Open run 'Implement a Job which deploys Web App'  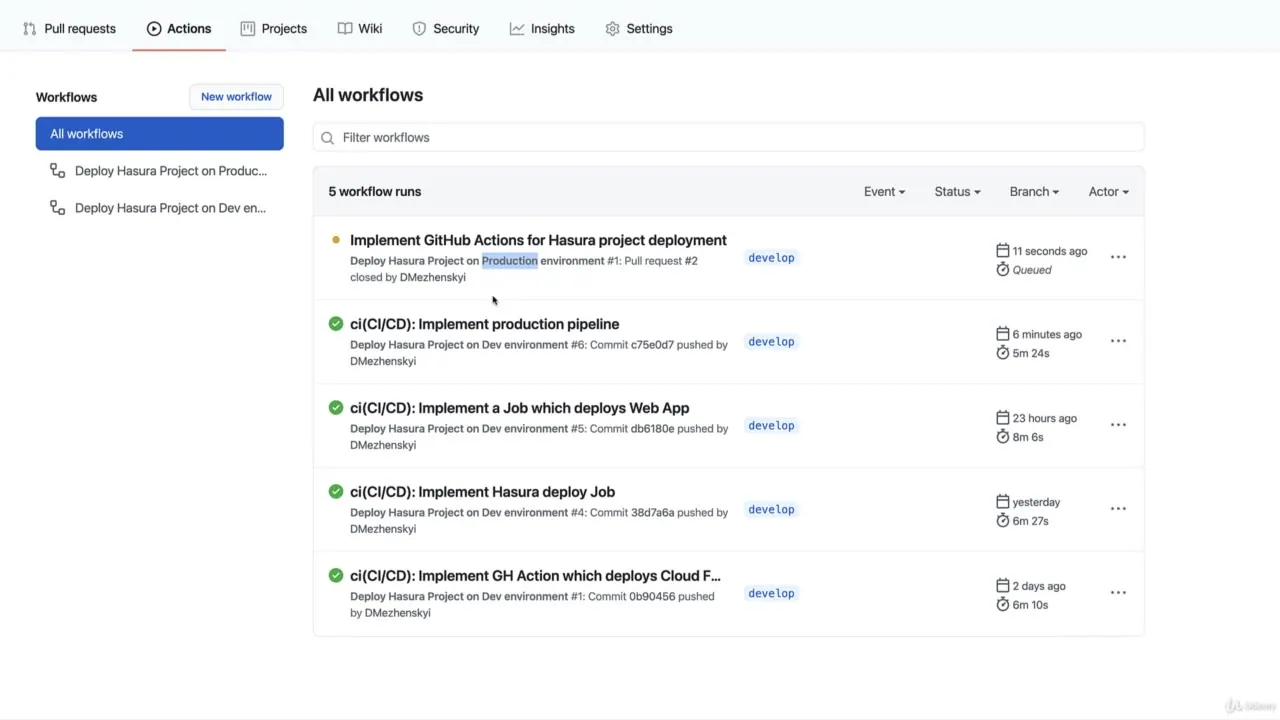(519, 408)
